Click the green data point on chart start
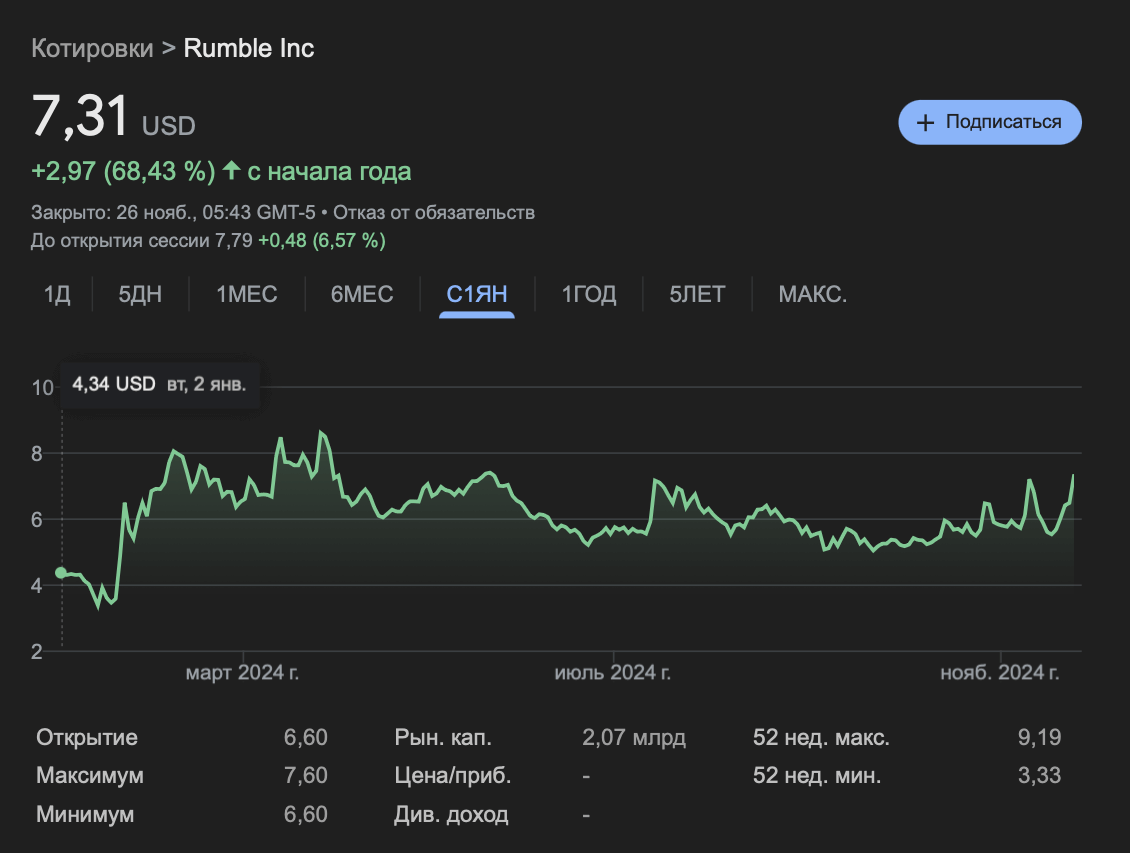This screenshot has width=1130, height=853. click(x=61, y=573)
